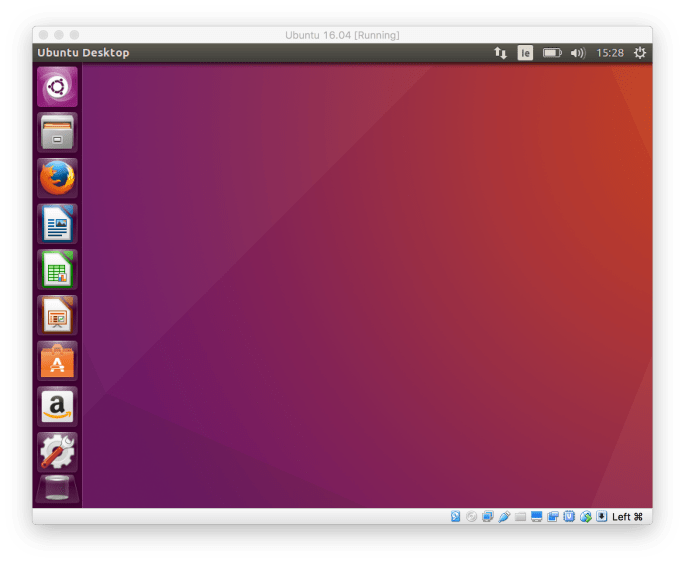Open LibreOffice Writer from the launcher
This screenshot has height=563, width=685.
coord(57,224)
